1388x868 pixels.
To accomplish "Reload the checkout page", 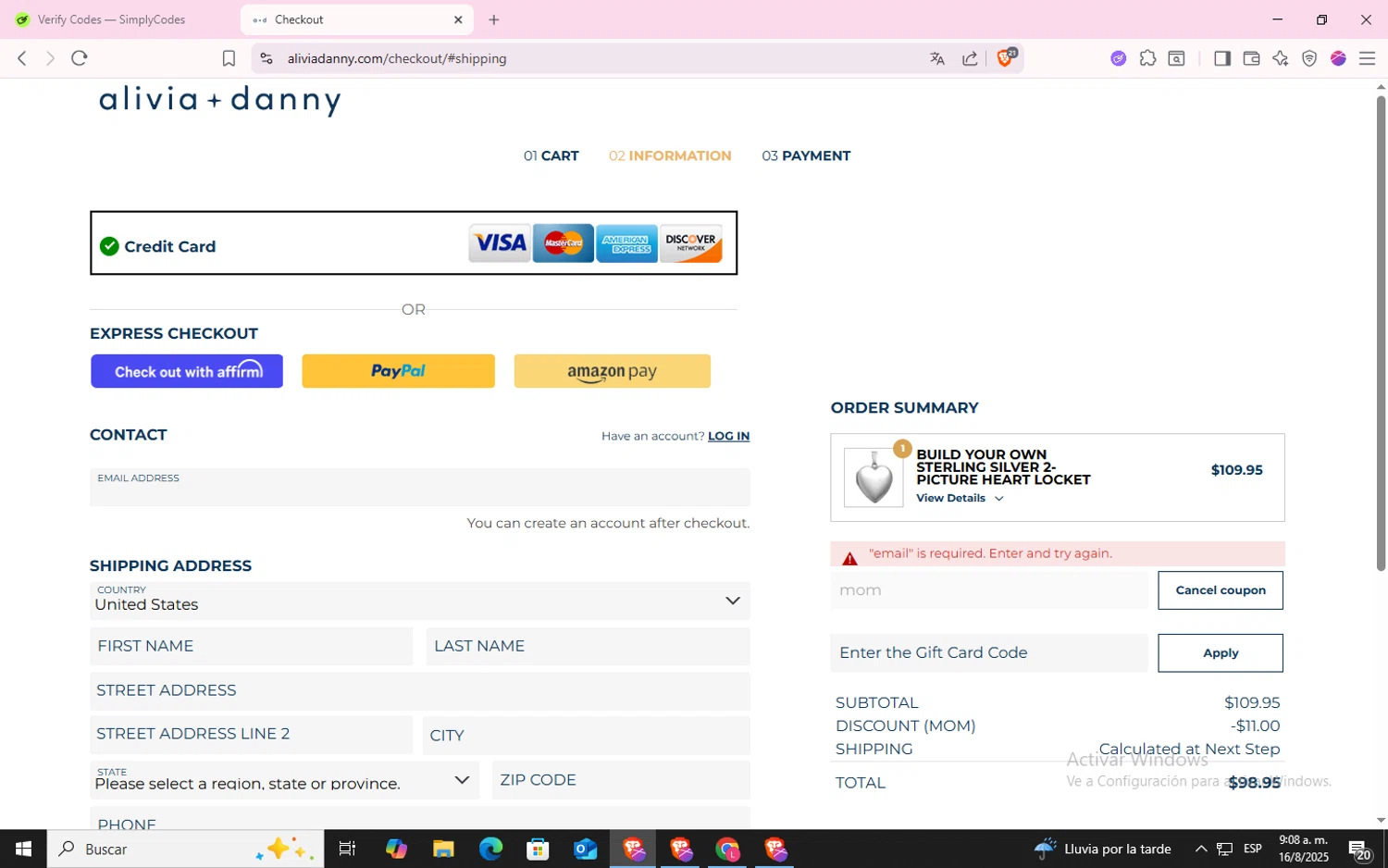I will point(80,58).
